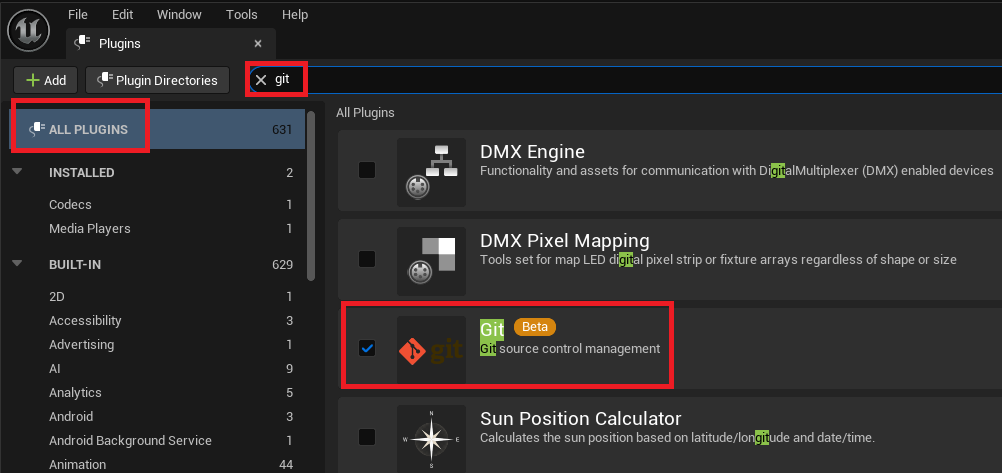Click the DMX Engine description text
Viewport: 1002px width, 473px height.
coord(737,171)
